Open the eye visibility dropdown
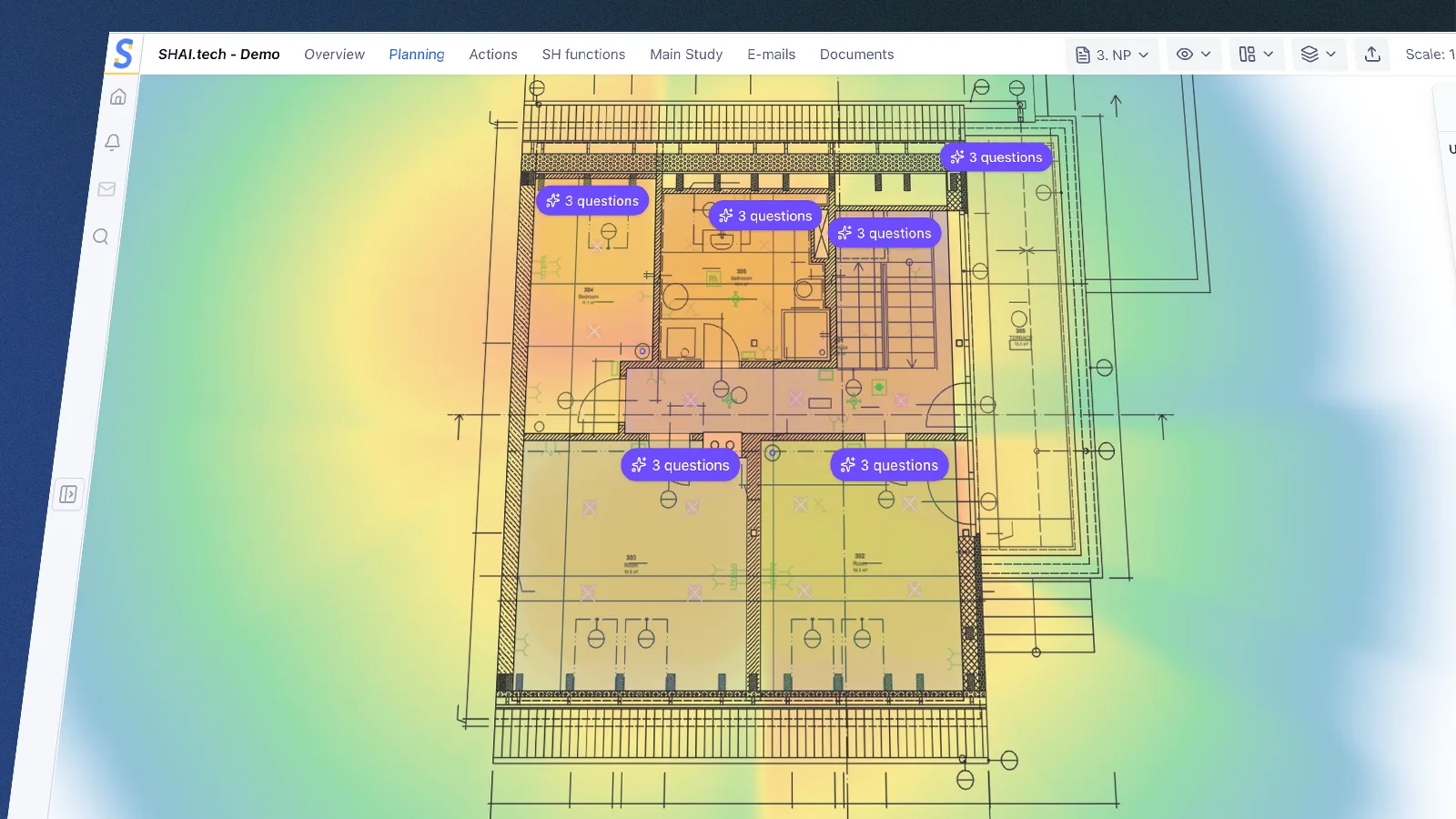Image resolution: width=1456 pixels, height=819 pixels. [x=1193, y=55]
